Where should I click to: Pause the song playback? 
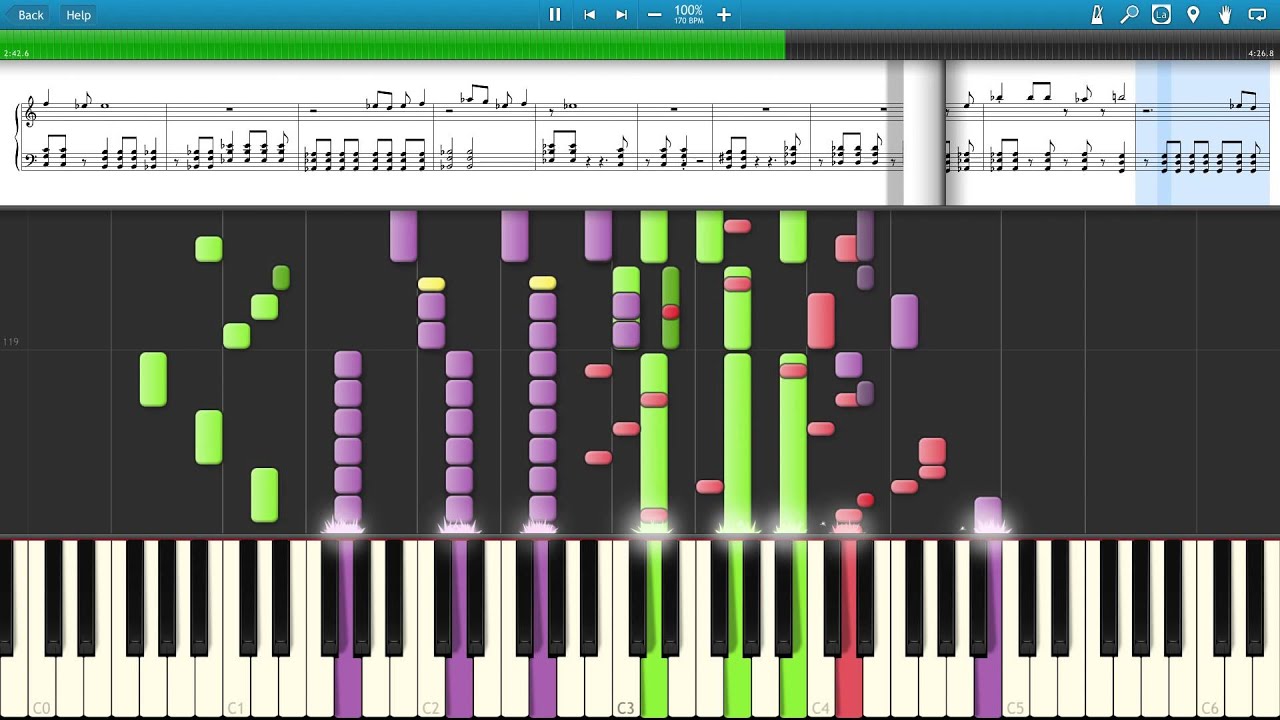pyautogui.click(x=554, y=15)
